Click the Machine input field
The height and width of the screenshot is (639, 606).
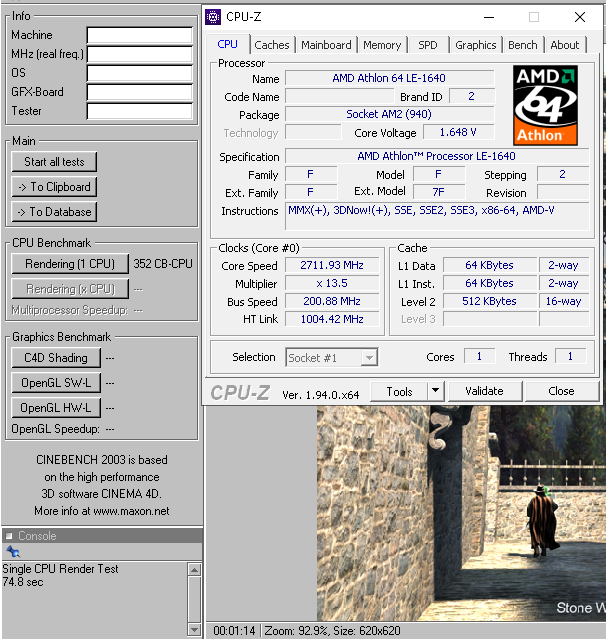(139, 35)
